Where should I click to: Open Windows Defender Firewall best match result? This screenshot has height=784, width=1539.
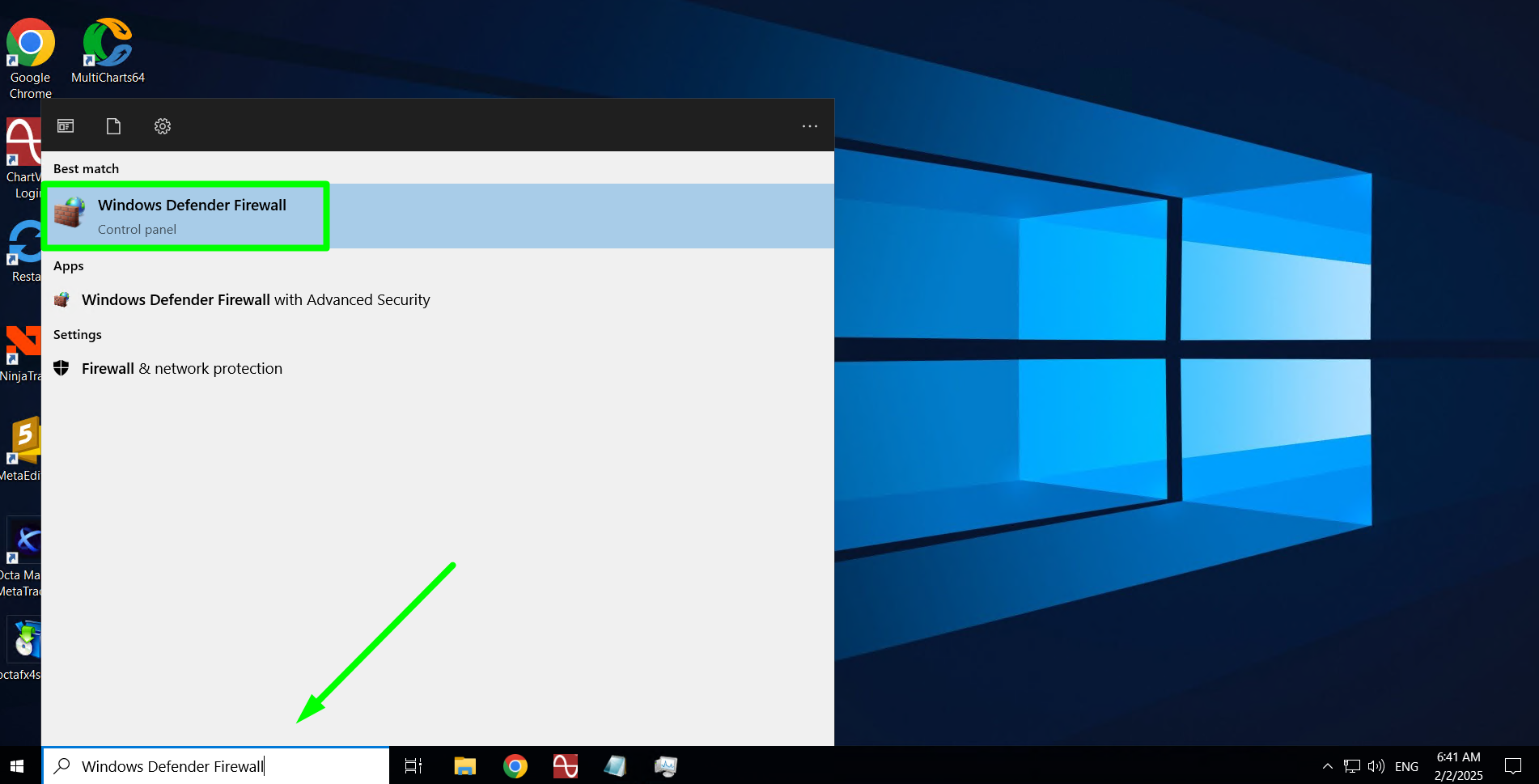coord(438,216)
